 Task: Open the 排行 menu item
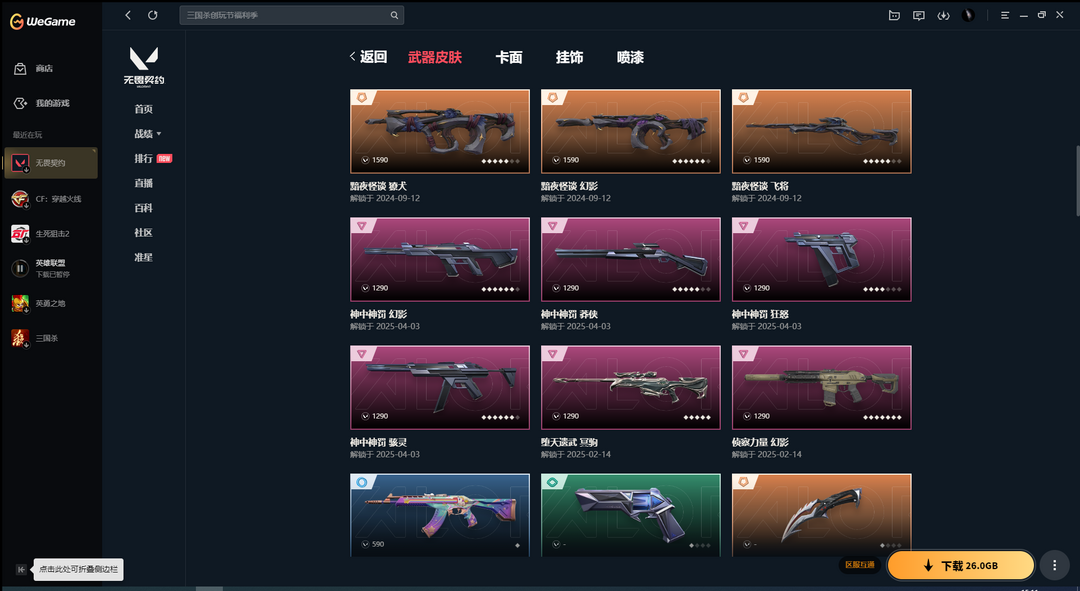click(143, 158)
